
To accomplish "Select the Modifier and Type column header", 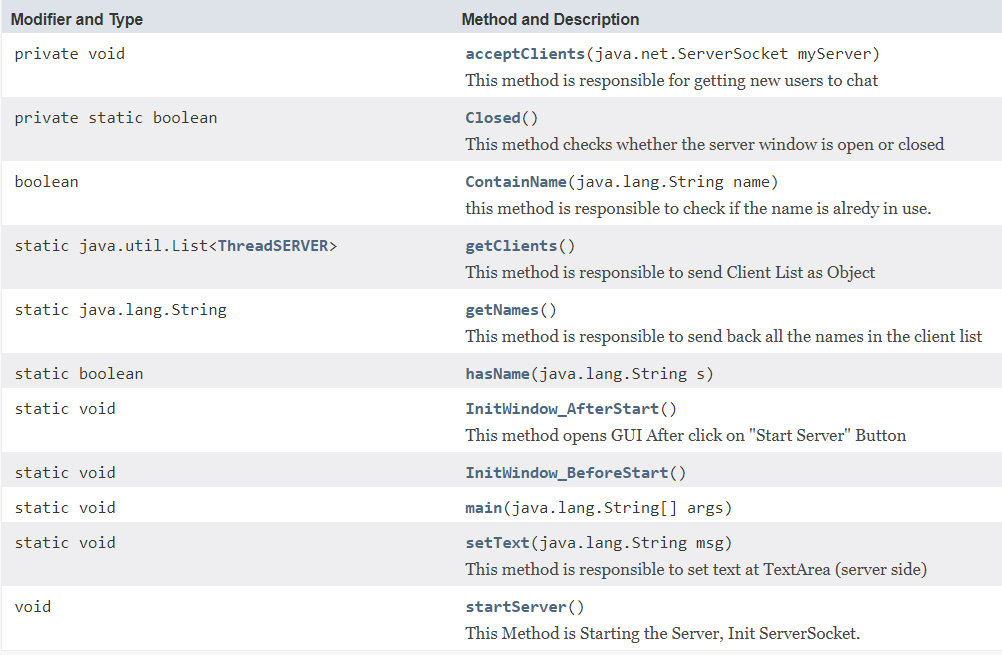I will tap(77, 19).
